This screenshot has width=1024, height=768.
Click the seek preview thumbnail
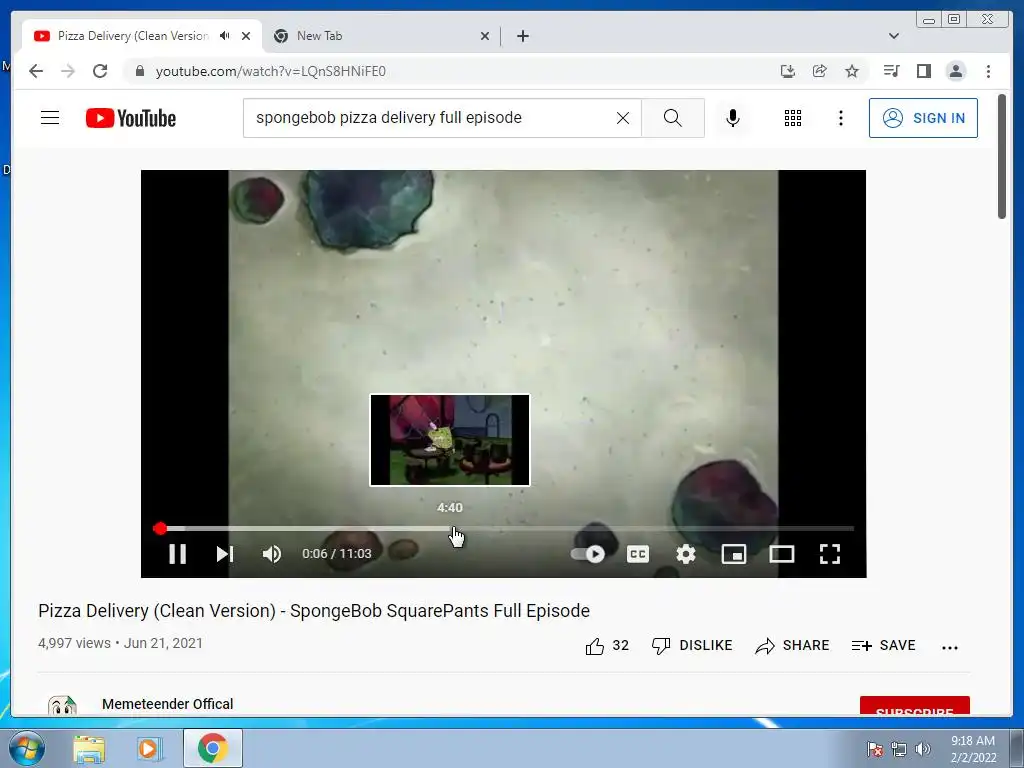click(450, 440)
